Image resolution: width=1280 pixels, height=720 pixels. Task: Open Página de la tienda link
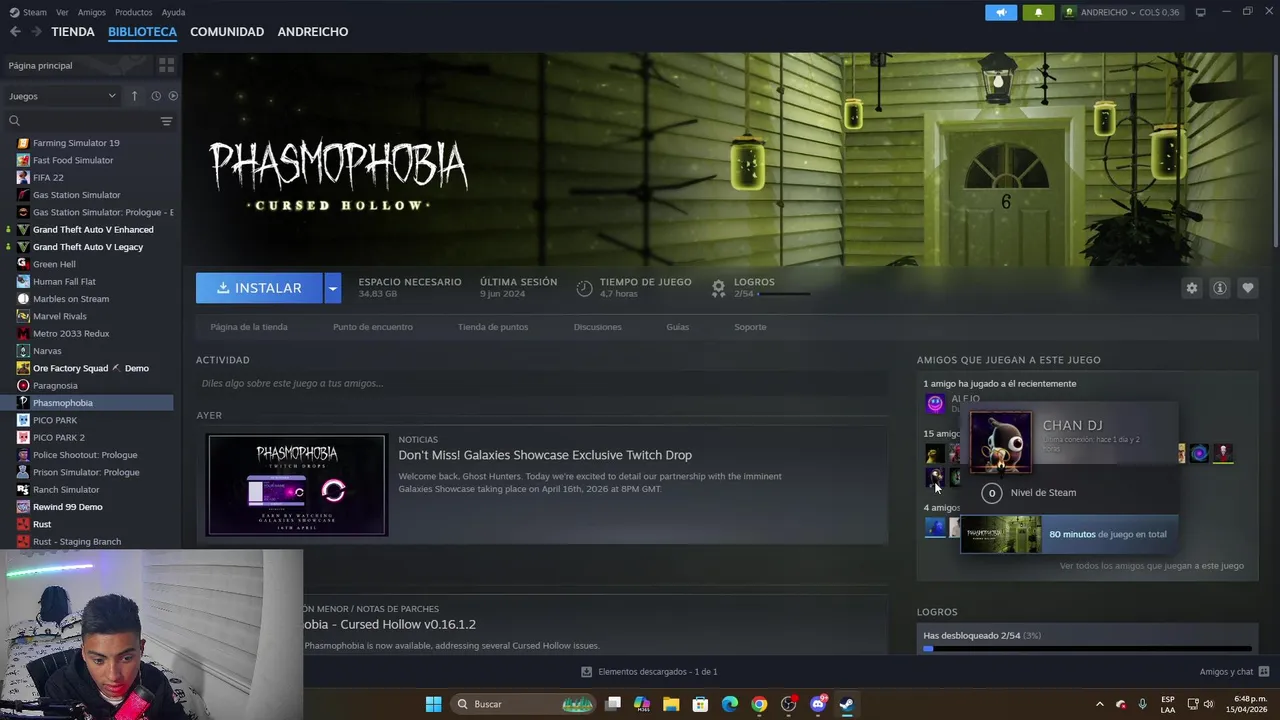[249, 327]
